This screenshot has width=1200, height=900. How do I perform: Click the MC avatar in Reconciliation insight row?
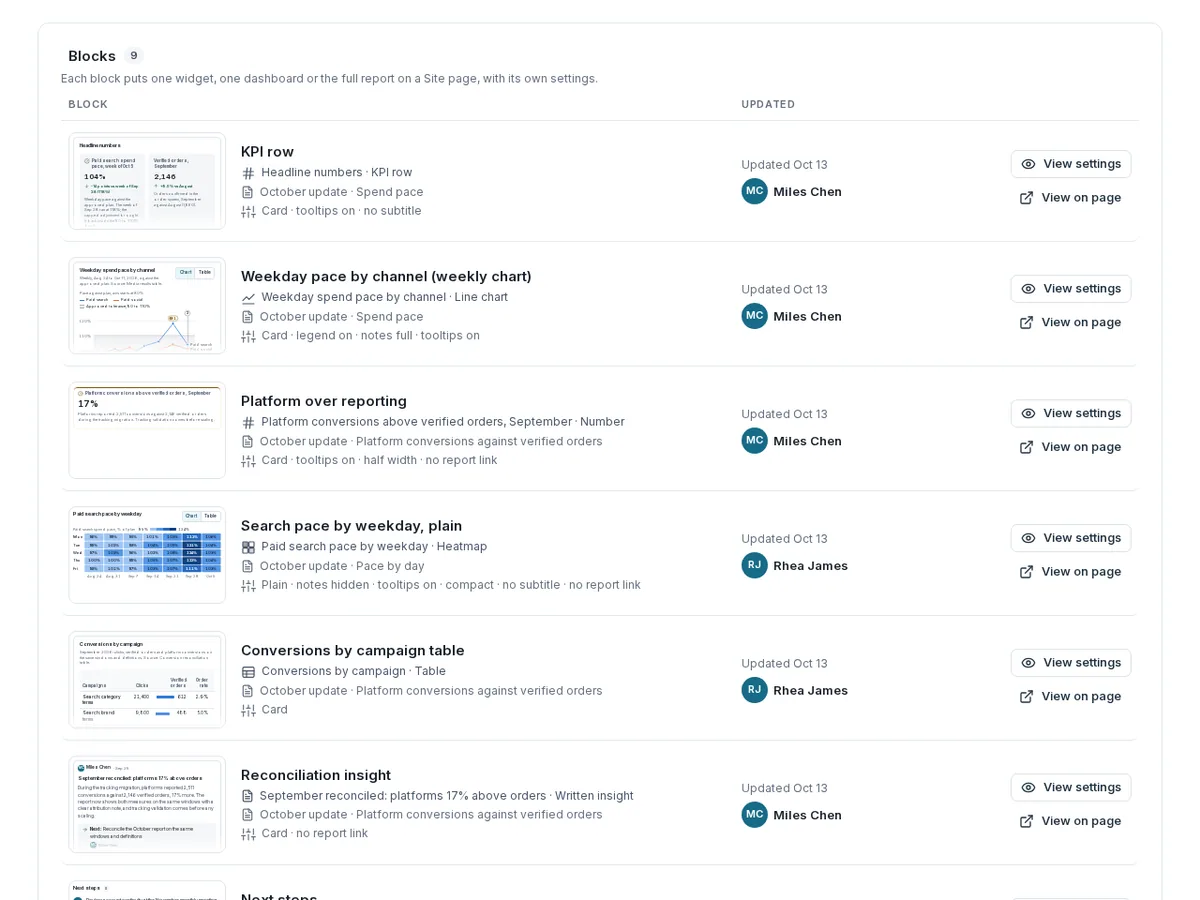pyautogui.click(x=755, y=815)
